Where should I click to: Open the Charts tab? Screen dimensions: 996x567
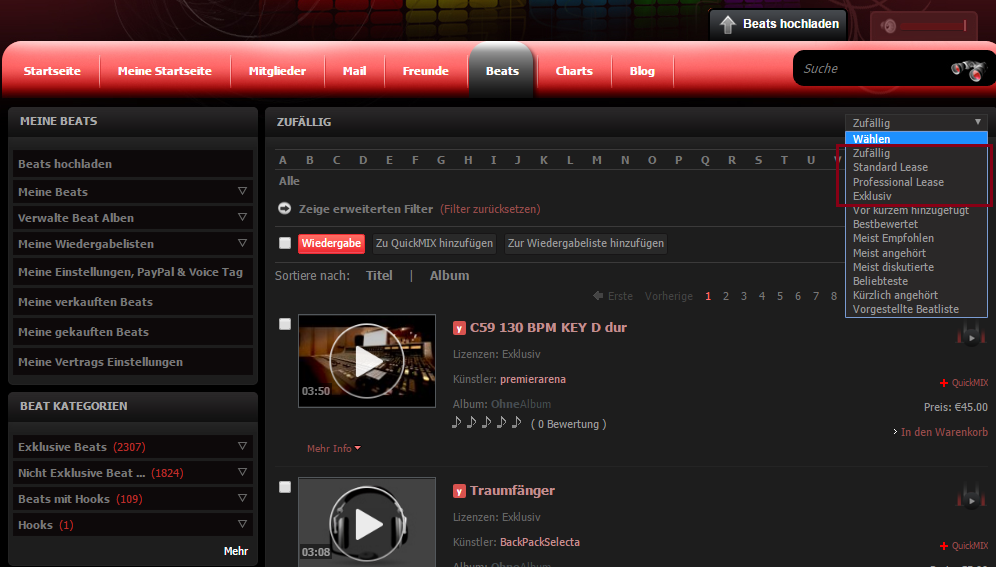point(574,71)
